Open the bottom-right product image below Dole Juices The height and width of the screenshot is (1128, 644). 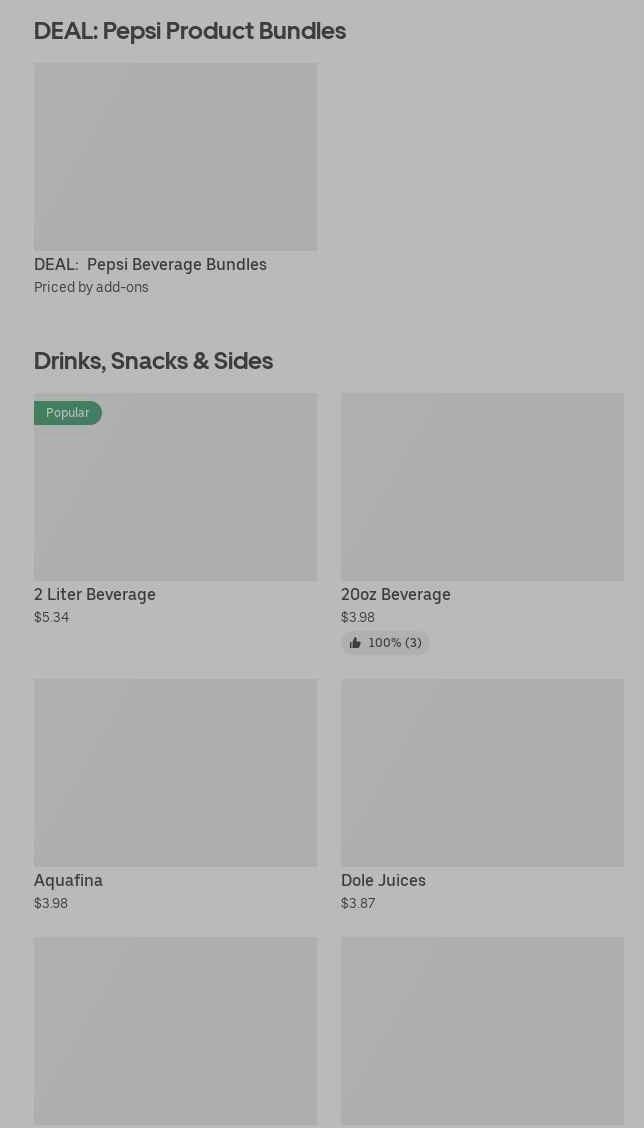(x=482, y=1031)
